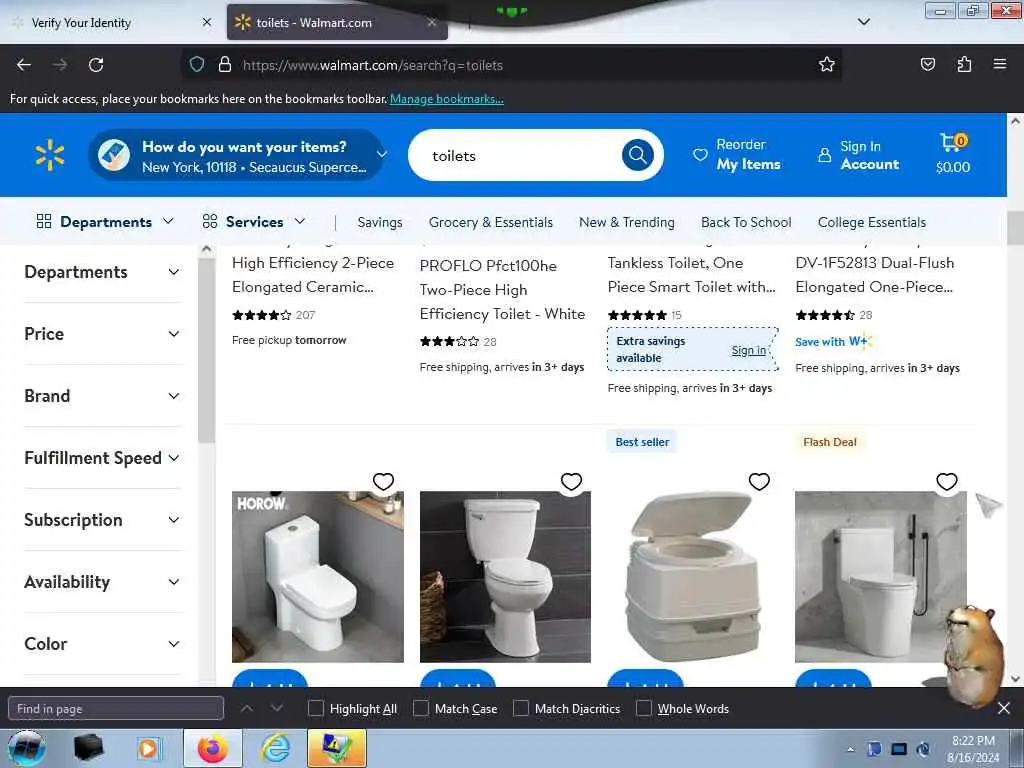Reload the page with the refresh icon
Viewport: 1024px width, 768px height.
[x=96, y=65]
